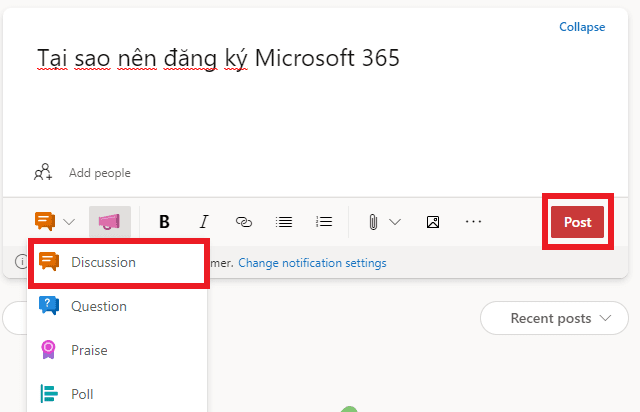Open more formatting options ellipsis
The image size is (640, 412).
tap(473, 222)
